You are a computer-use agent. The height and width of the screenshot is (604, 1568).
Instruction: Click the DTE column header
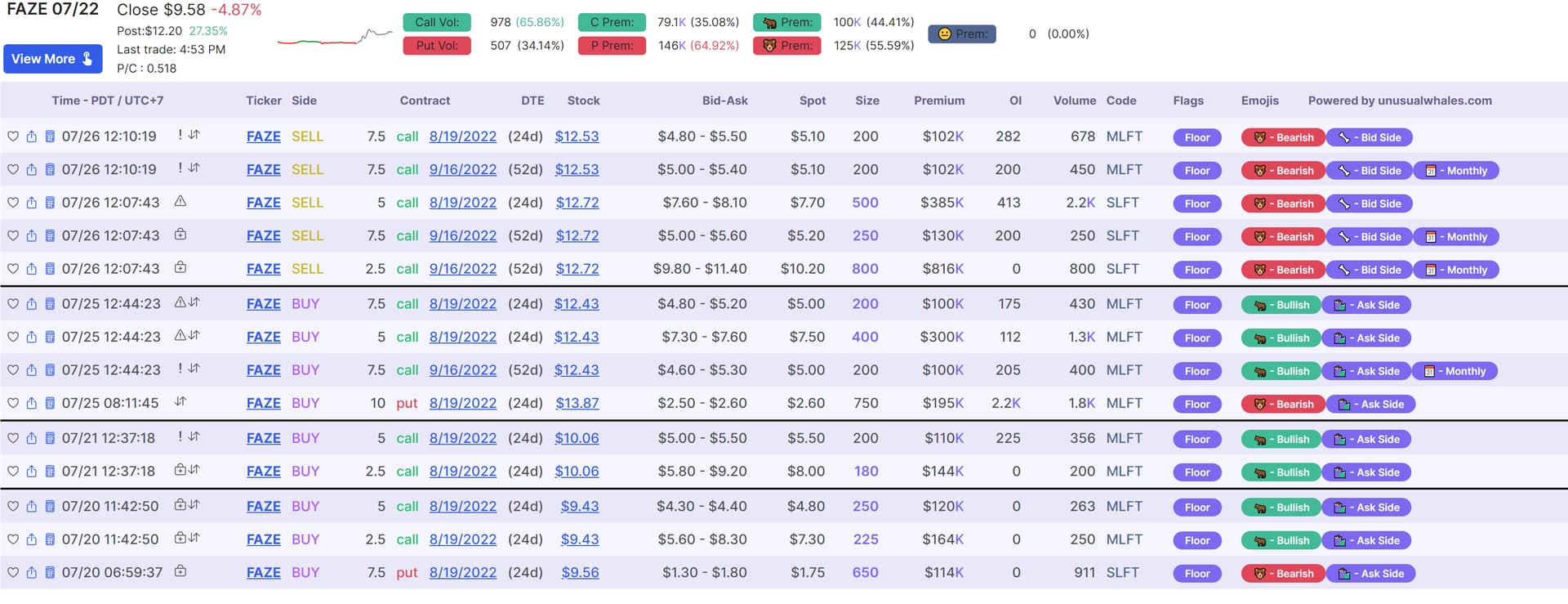[x=532, y=101]
